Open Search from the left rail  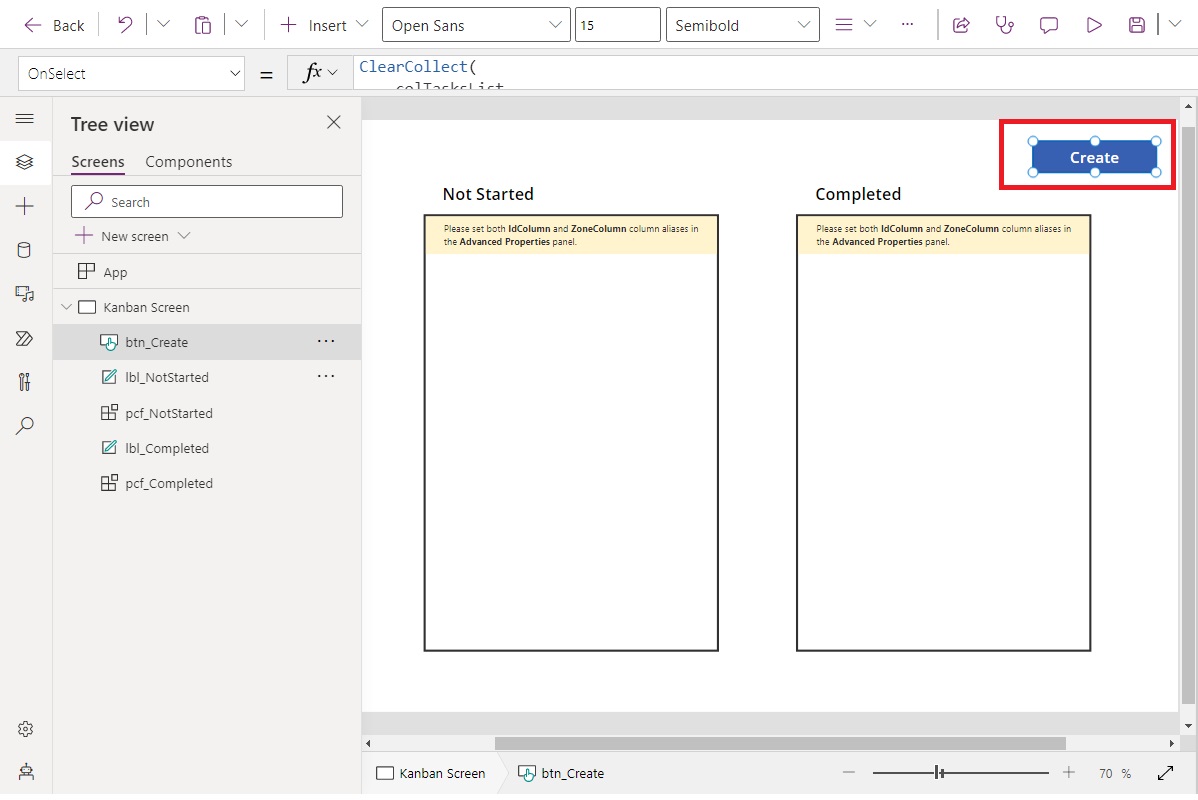click(x=25, y=426)
